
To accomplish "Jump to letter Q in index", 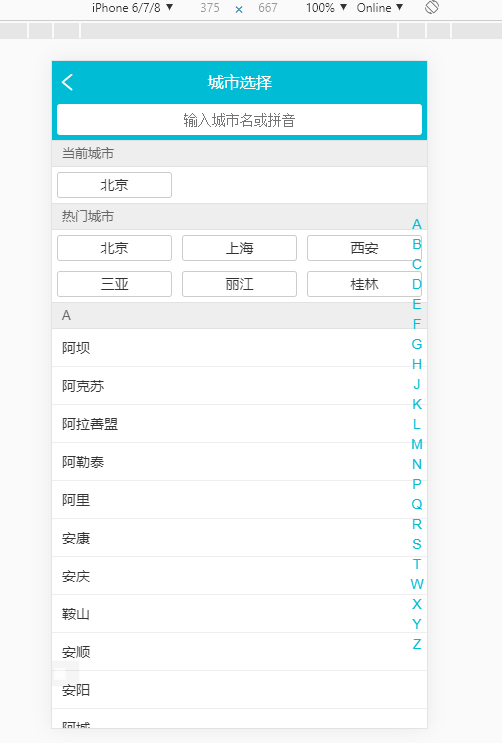I will 417,504.
